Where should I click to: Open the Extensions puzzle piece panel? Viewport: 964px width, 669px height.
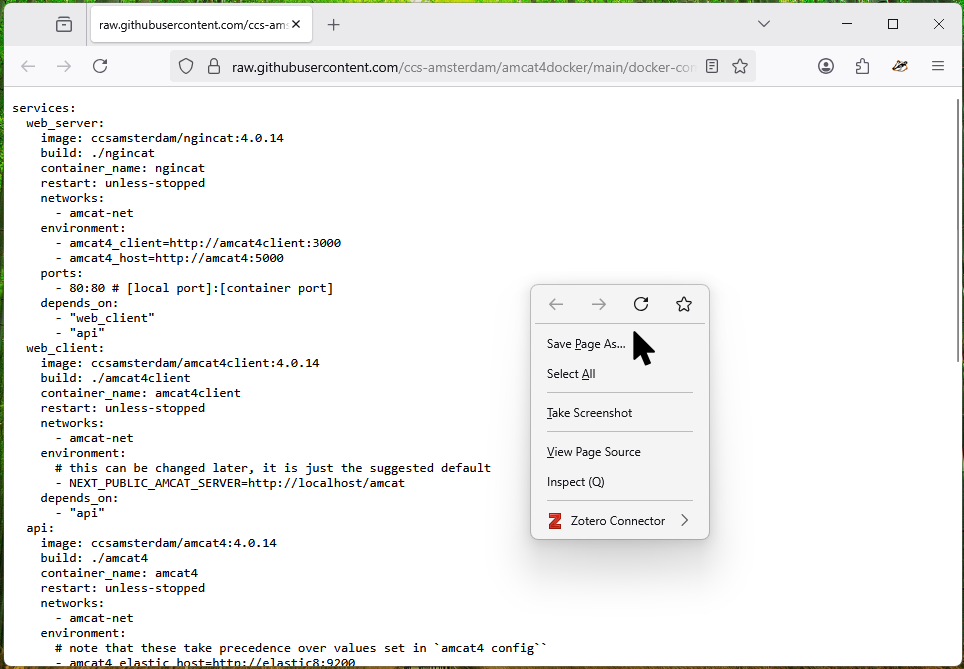click(x=862, y=66)
